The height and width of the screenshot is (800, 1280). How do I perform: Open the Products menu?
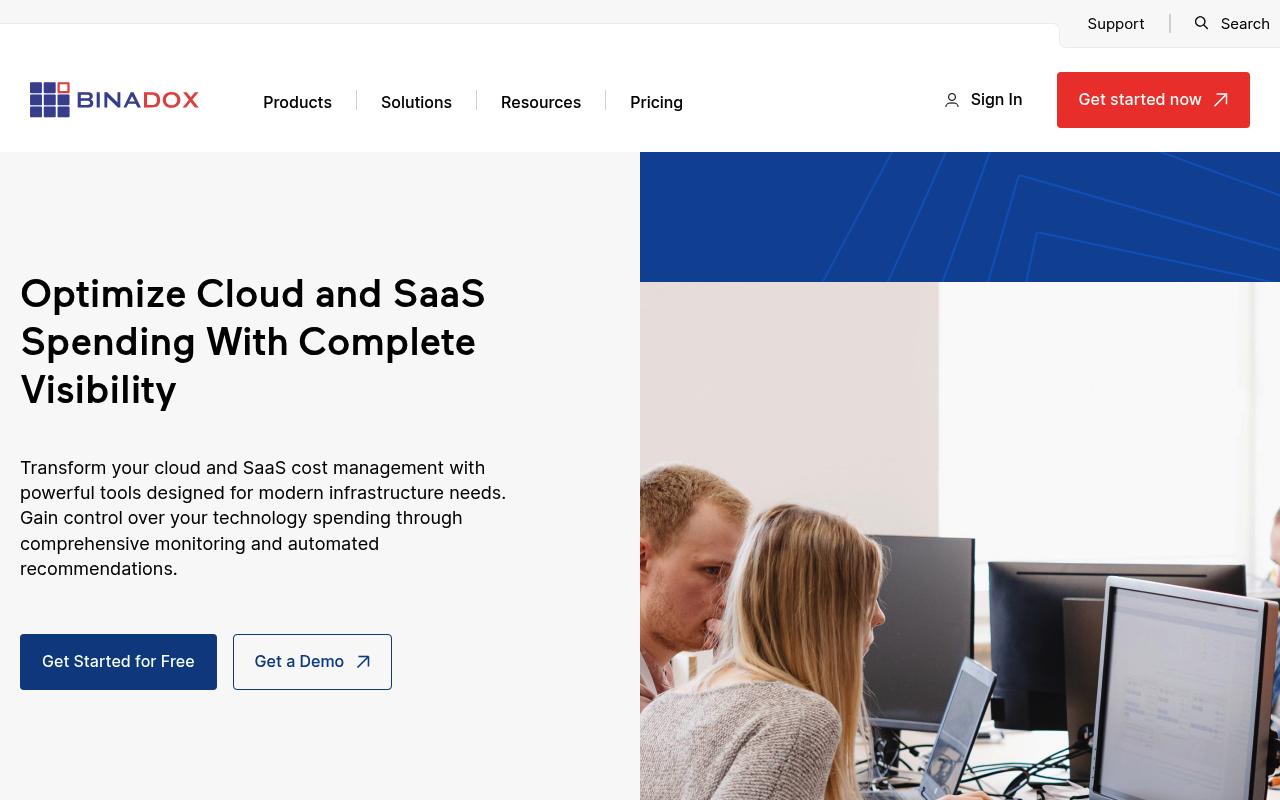[x=297, y=102]
